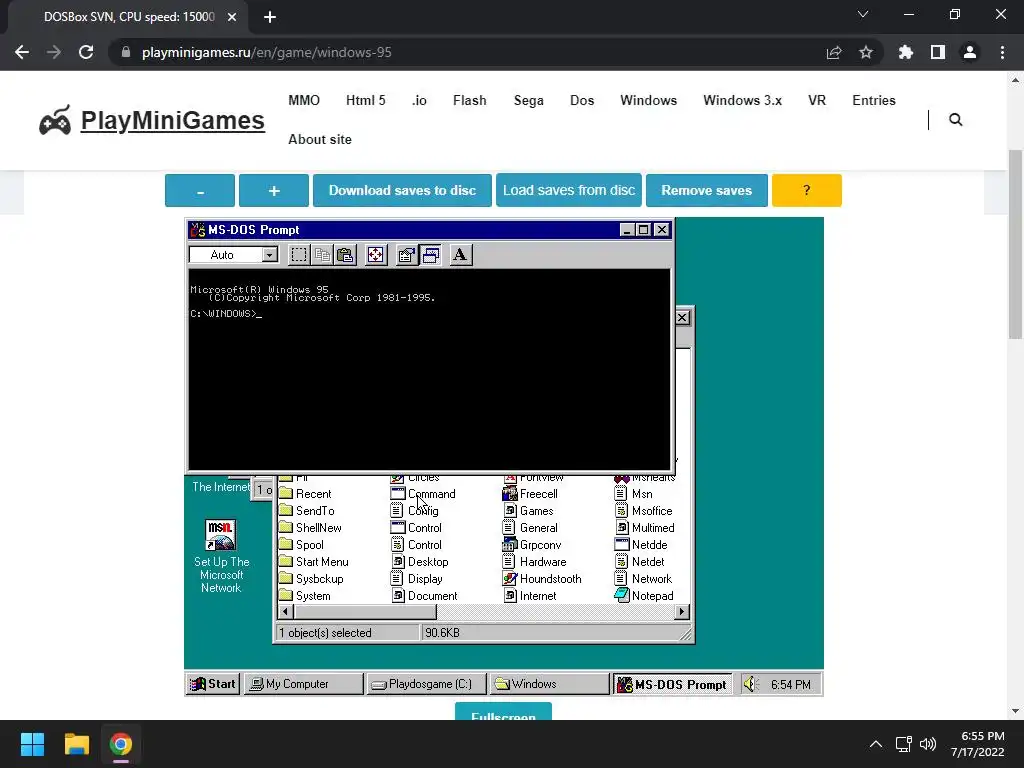
Task: Click the Copy icon in MS-DOS Prompt toolbar
Action: [x=322, y=255]
